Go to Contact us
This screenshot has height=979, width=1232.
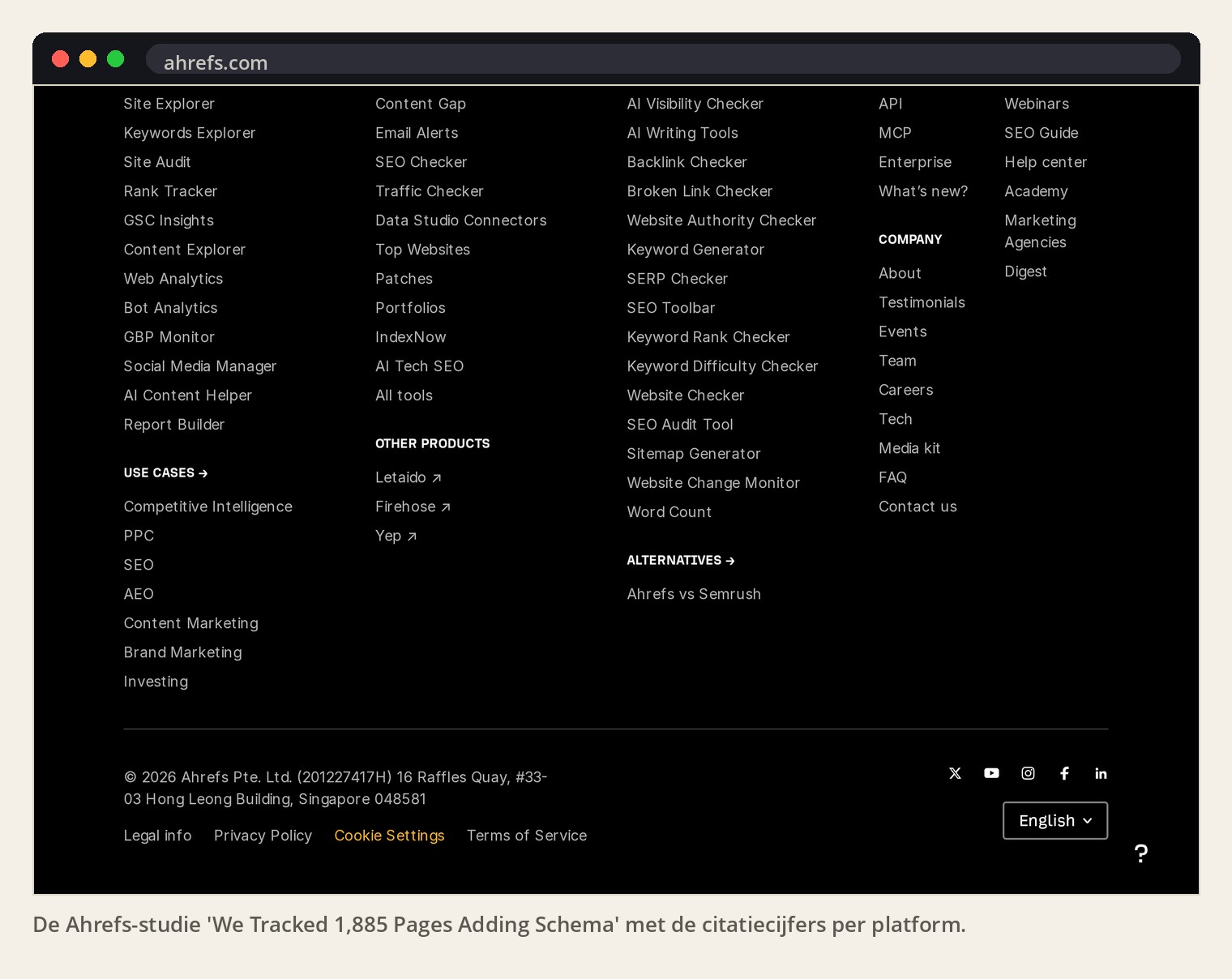click(x=918, y=507)
